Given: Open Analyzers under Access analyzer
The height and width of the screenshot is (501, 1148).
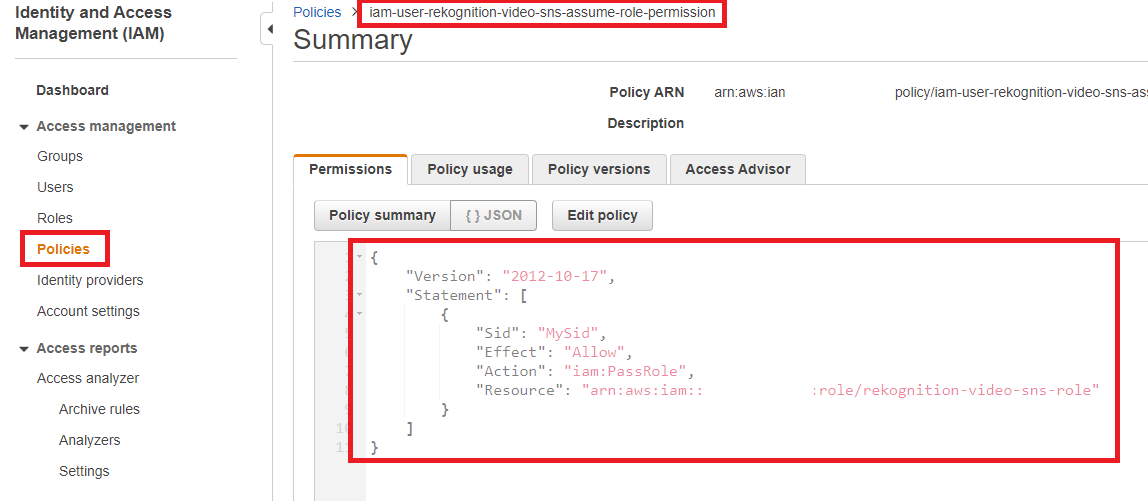Looking at the screenshot, I should [x=89, y=440].
